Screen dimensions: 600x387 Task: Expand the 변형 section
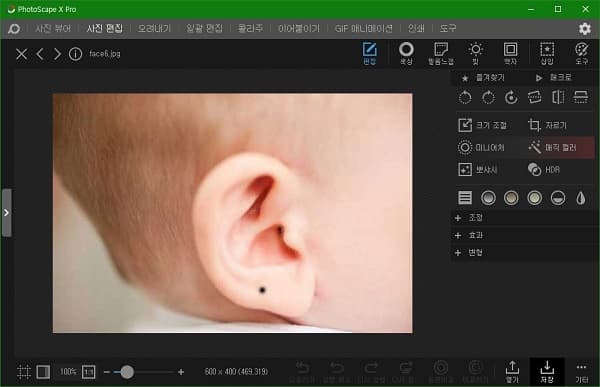click(523, 253)
